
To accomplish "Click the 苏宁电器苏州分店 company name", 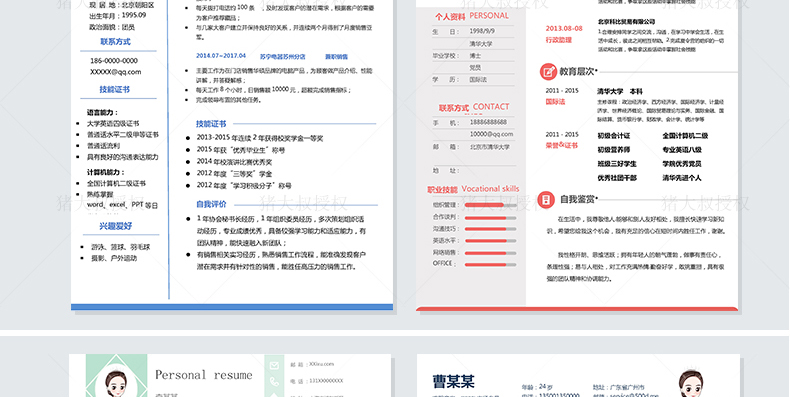I will [283, 57].
